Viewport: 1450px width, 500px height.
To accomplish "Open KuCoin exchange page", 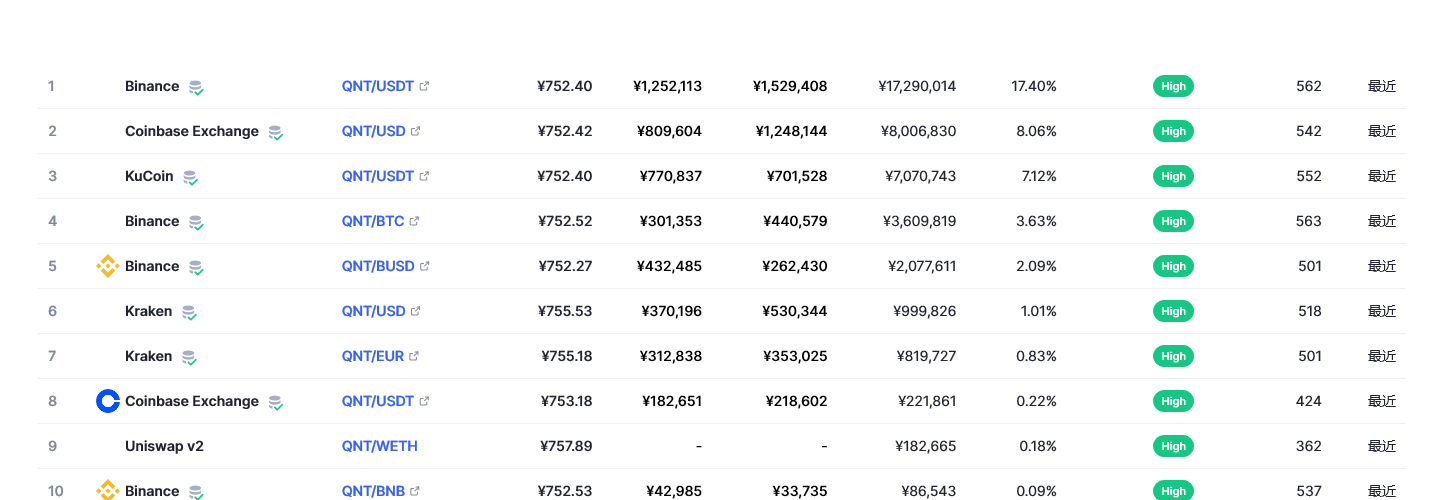I will 149,176.
